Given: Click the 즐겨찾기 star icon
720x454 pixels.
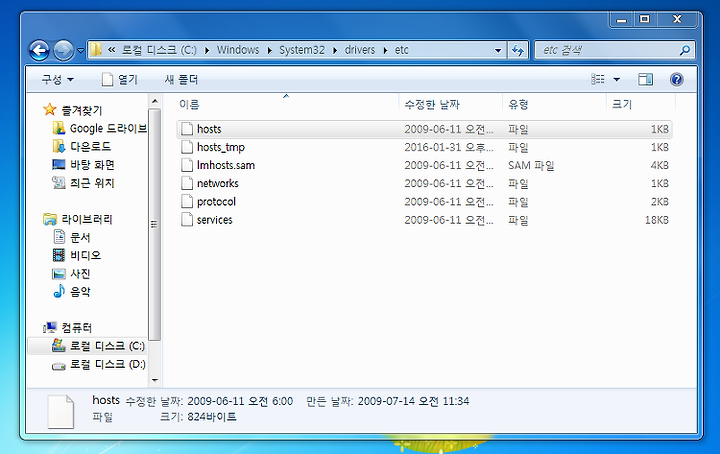Looking at the screenshot, I should pyautogui.click(x=50, y=109).
